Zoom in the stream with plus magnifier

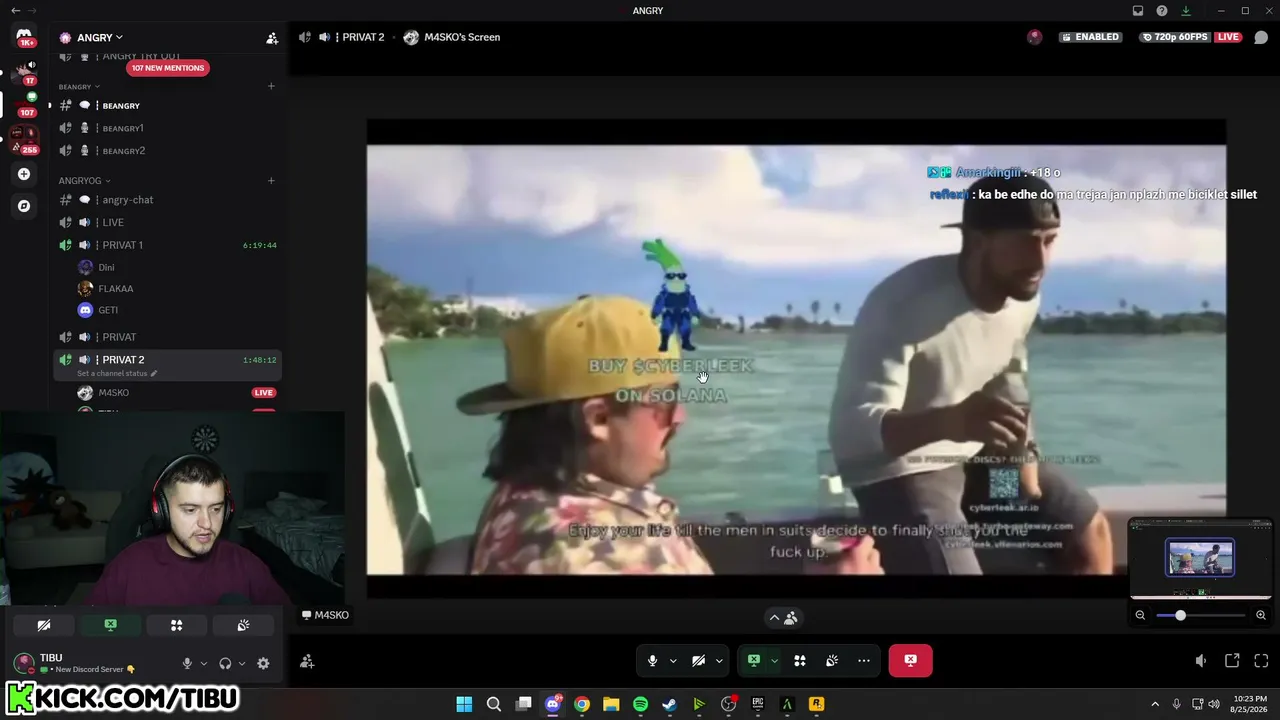(1261, 615)
